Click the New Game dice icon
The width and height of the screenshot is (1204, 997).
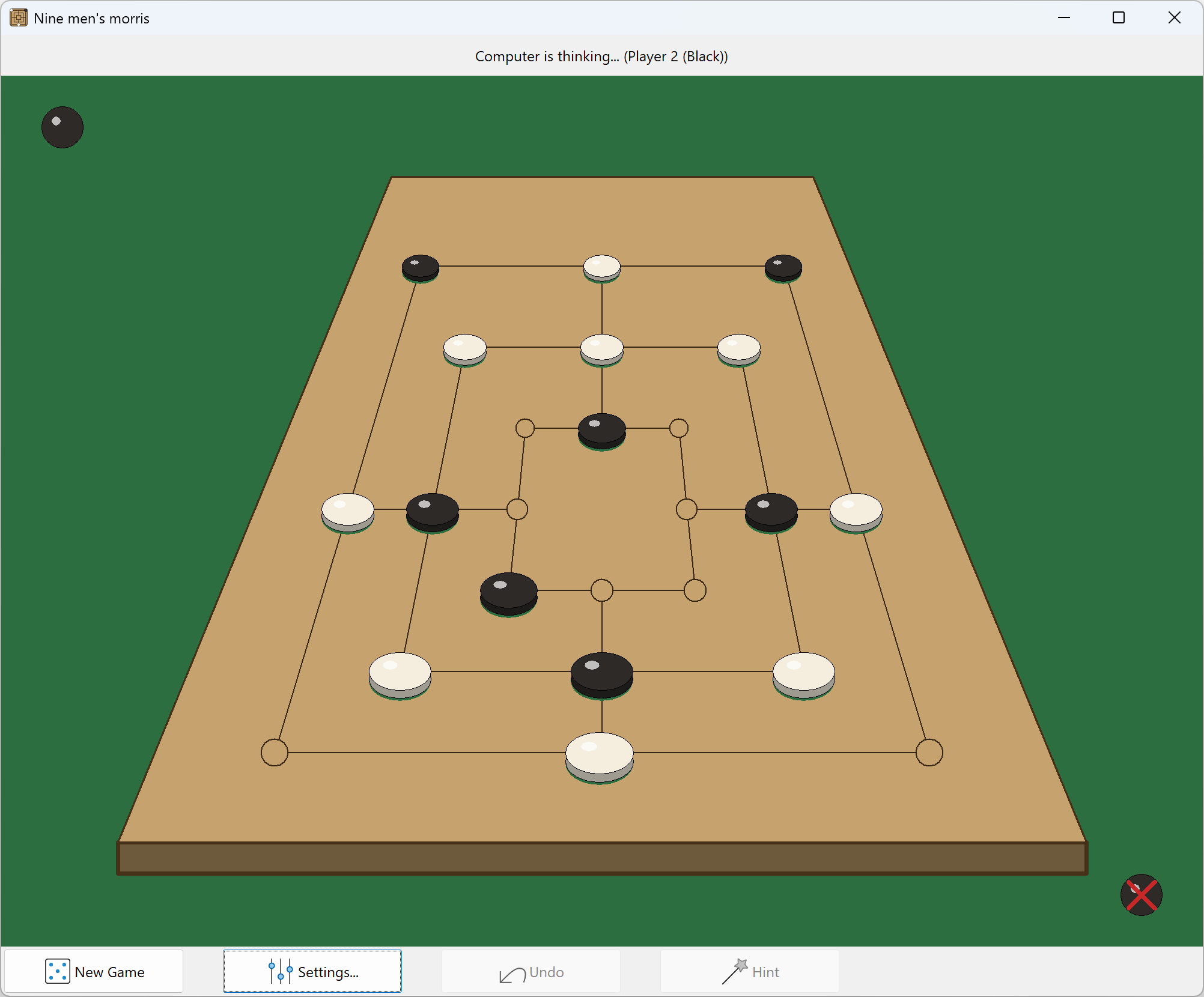coord(57,972)
